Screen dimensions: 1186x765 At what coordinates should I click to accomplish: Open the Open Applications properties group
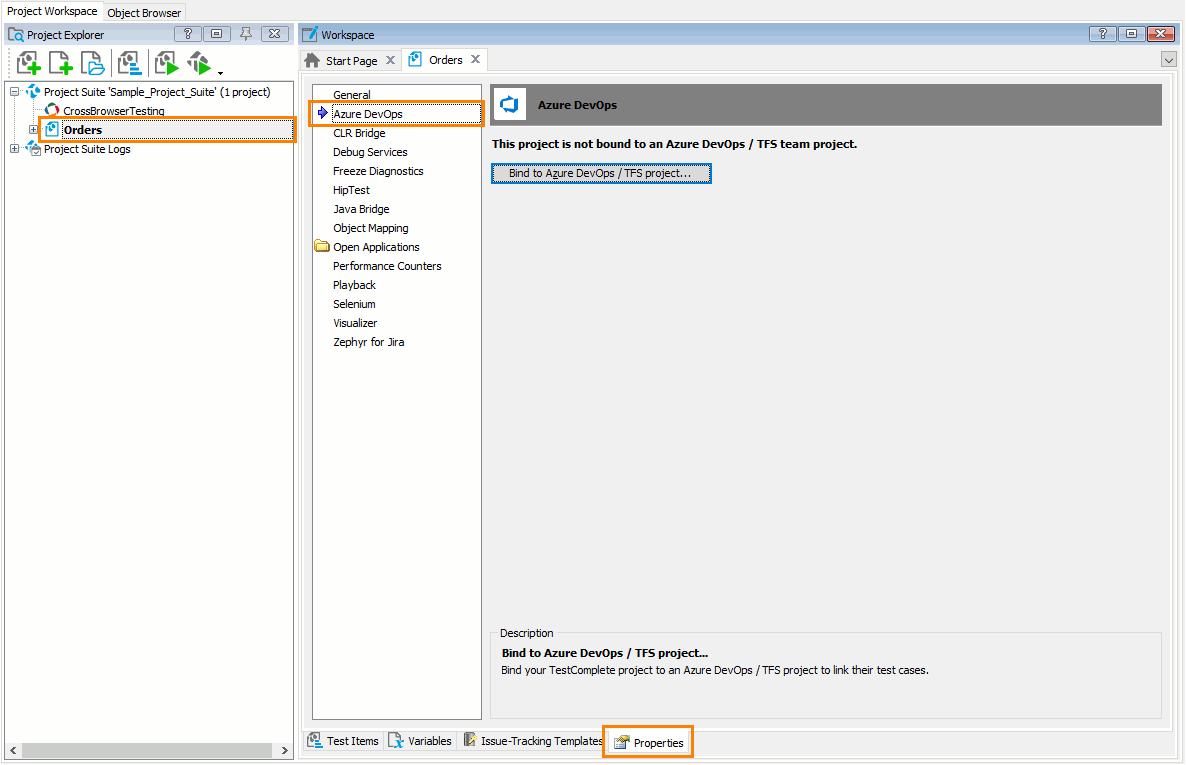(x=376, y=247)
